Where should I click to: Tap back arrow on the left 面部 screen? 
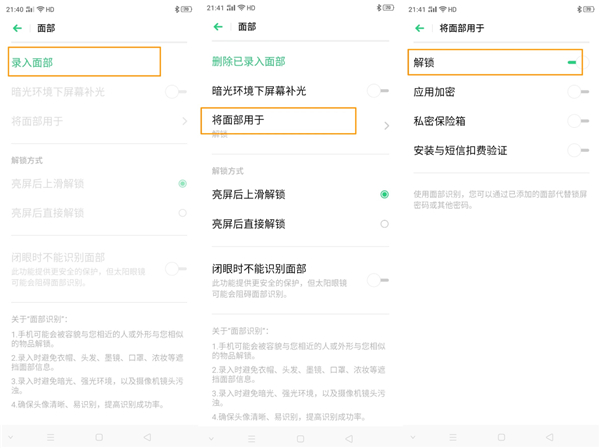click(x=17, y=28)
